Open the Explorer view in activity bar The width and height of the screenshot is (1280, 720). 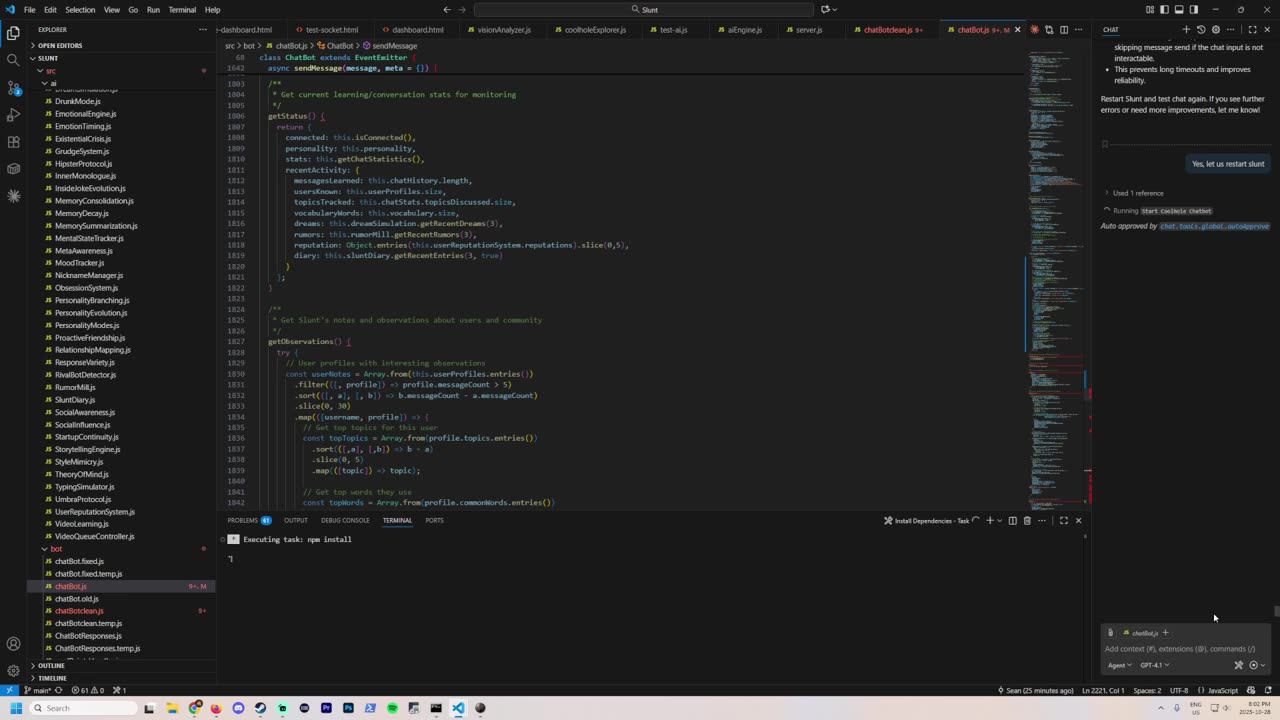click(13, 33)
